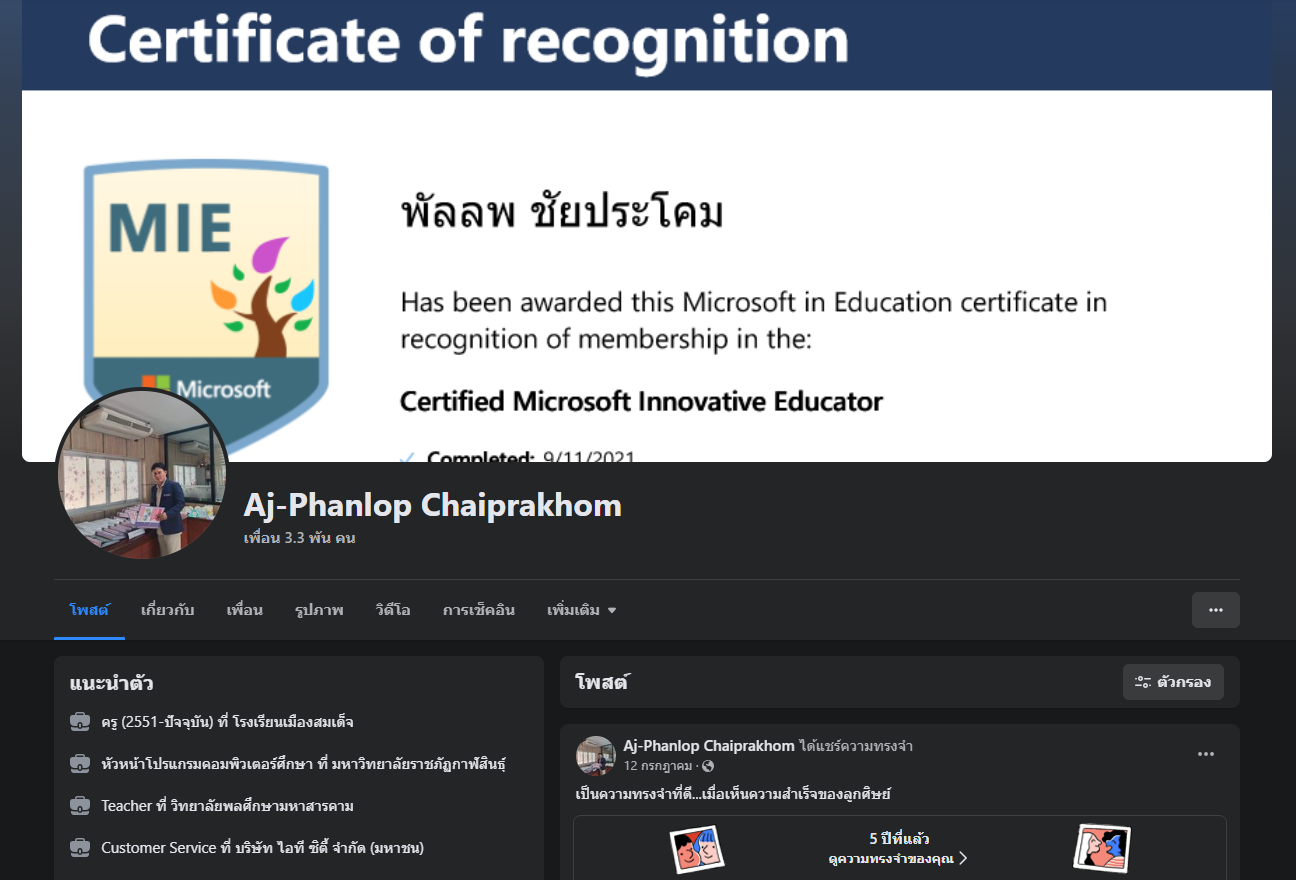
Task: View the round profile picture
Action: click(x=141, y=474)
